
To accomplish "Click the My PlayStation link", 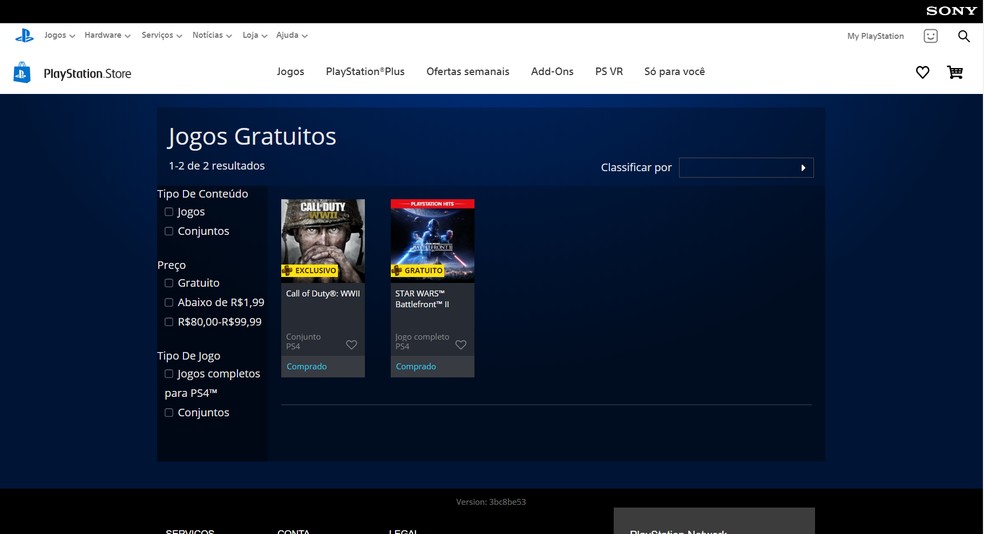I will 875,36.
